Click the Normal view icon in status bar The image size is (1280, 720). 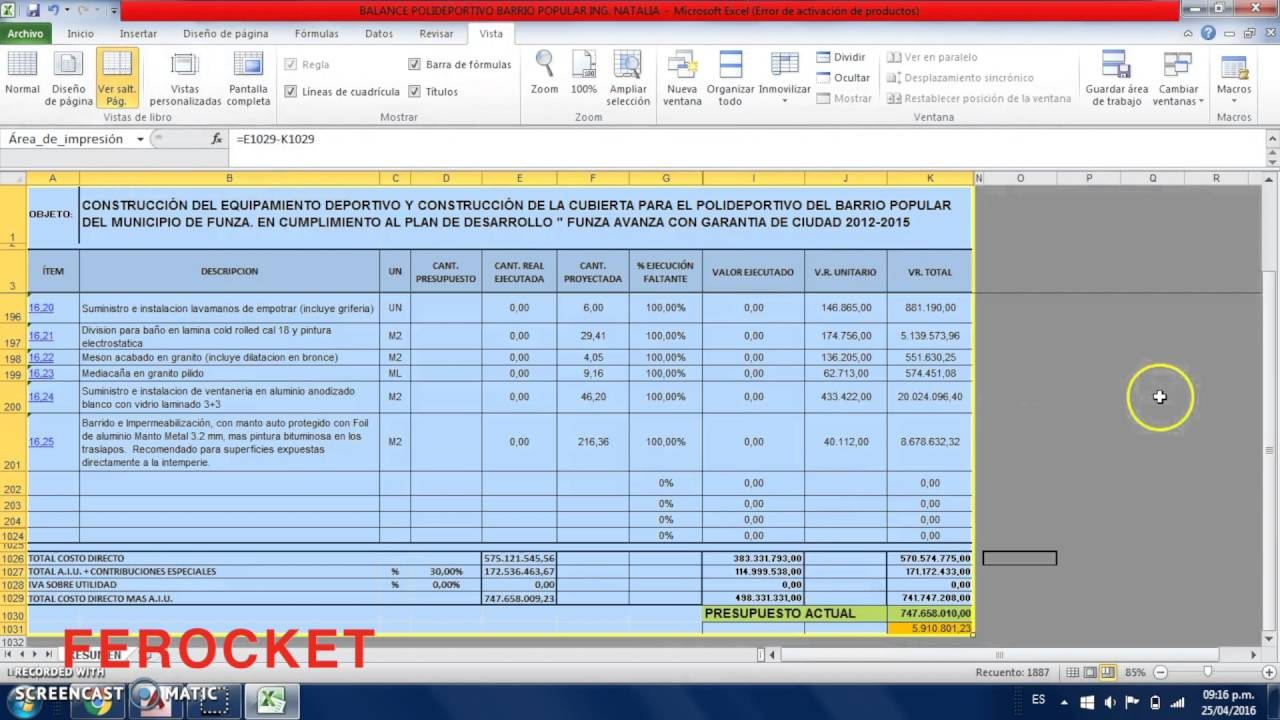(x=1072, y=673)
